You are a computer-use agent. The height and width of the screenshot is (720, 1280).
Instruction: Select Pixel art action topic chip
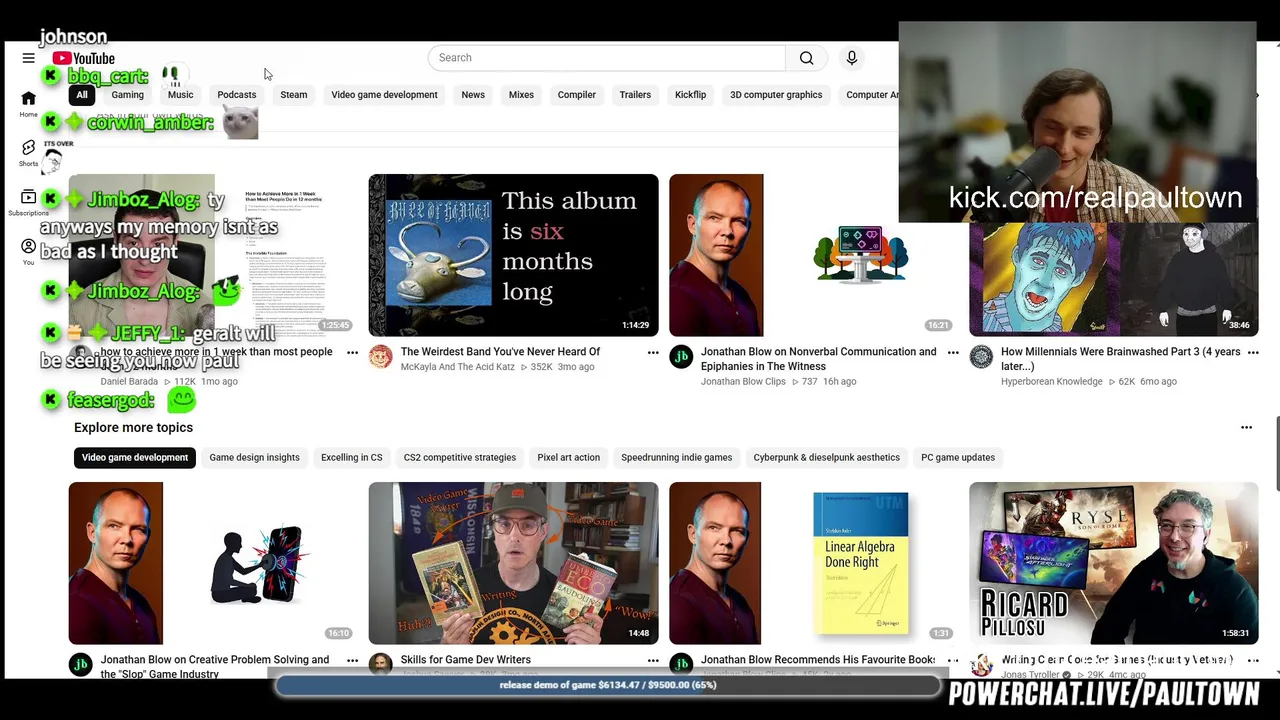[569, 458]
